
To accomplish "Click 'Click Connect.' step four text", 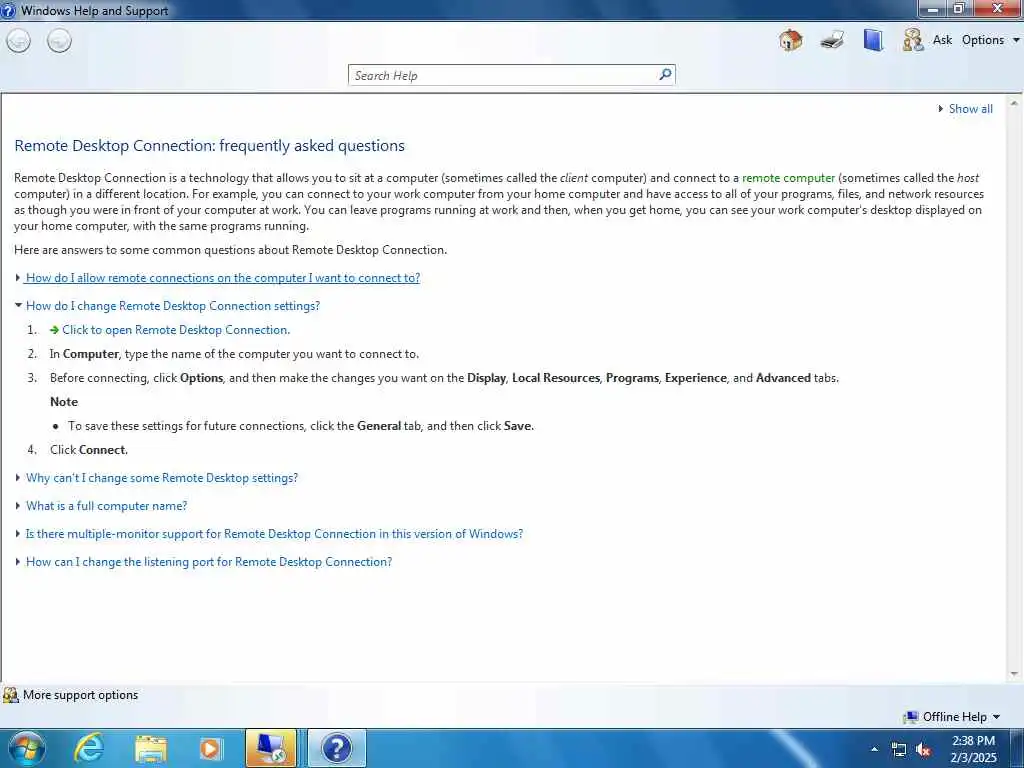I will point(89,449).
